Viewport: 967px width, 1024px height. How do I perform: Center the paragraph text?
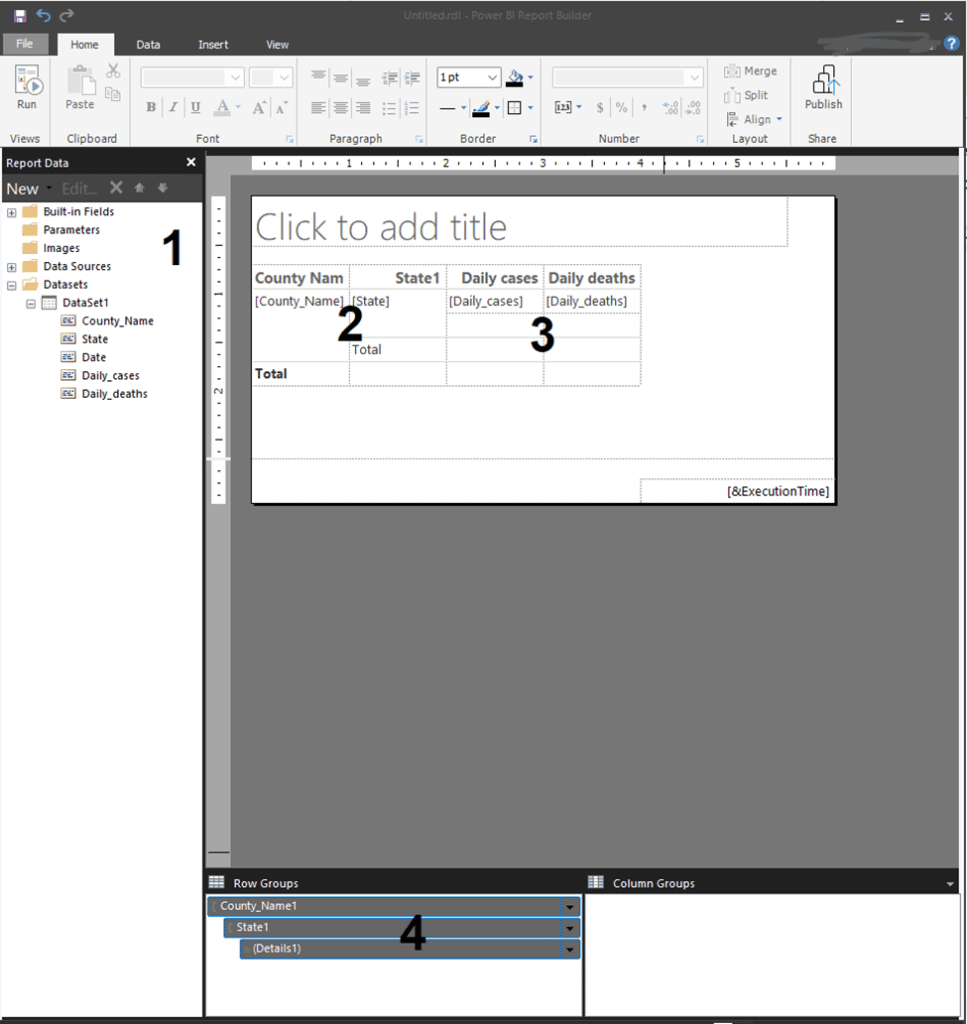pos(340,108)
